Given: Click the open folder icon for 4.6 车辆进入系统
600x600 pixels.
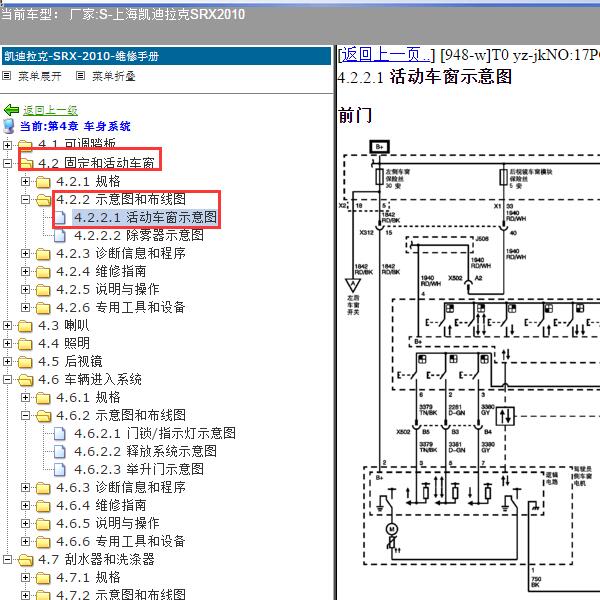Looking at the screenshot, I should pyautogui.click(x=25, y=380).
